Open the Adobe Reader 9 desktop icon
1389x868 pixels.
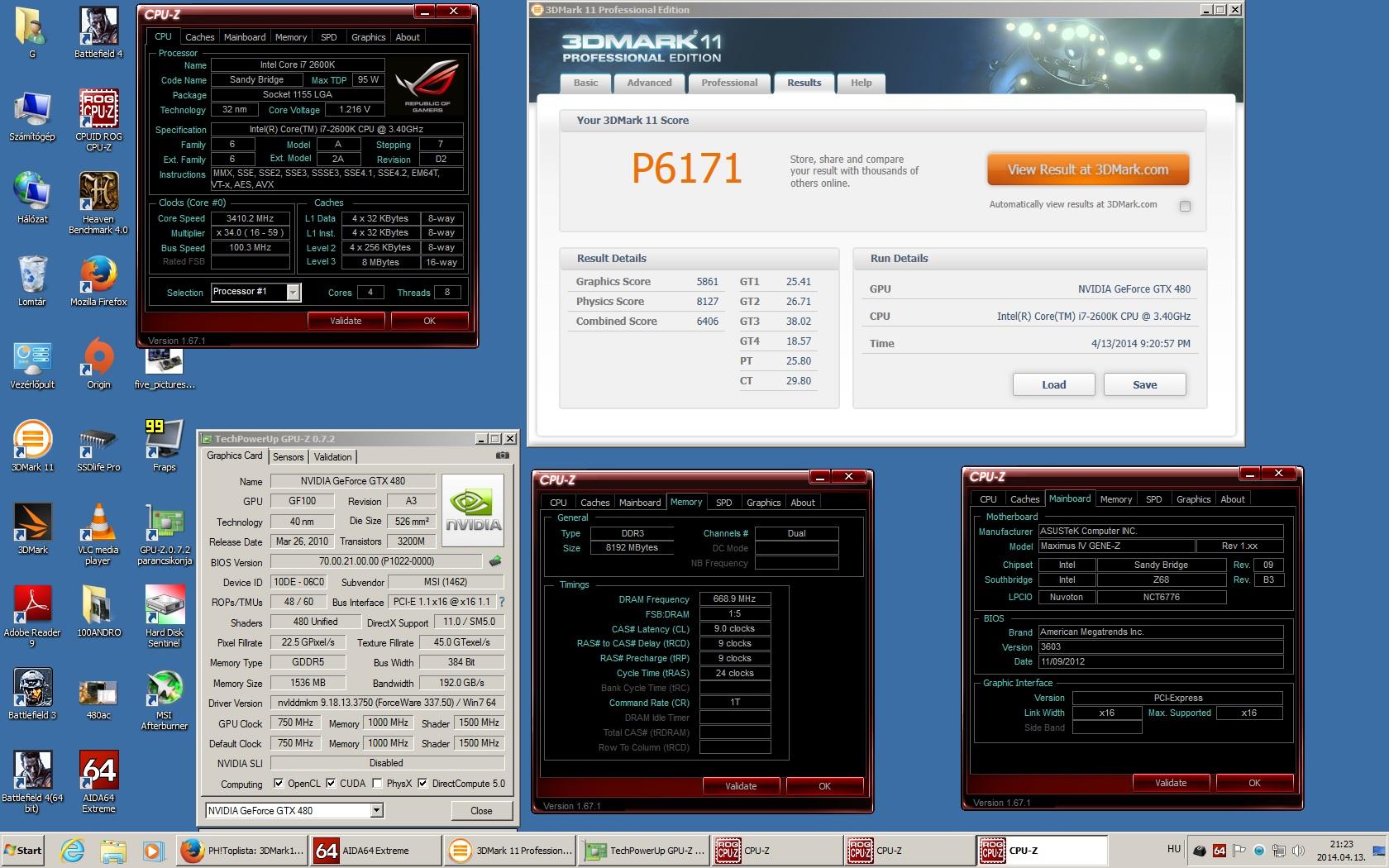[32, 617]
